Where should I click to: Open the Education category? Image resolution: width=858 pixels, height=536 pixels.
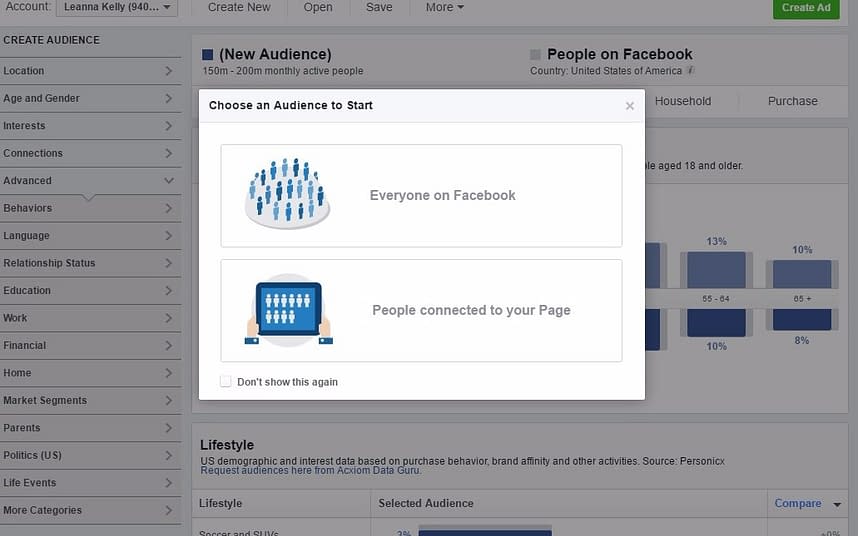(x=90, y=290)
